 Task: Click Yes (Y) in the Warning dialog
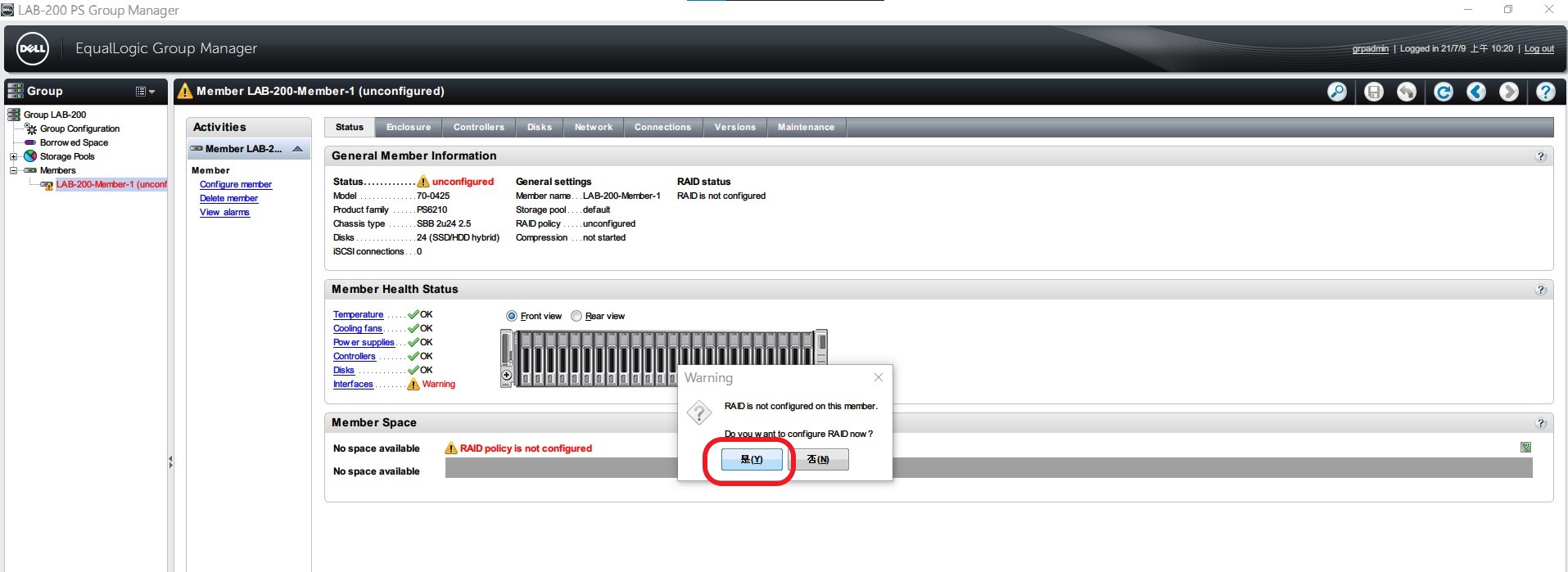point(752,460)
